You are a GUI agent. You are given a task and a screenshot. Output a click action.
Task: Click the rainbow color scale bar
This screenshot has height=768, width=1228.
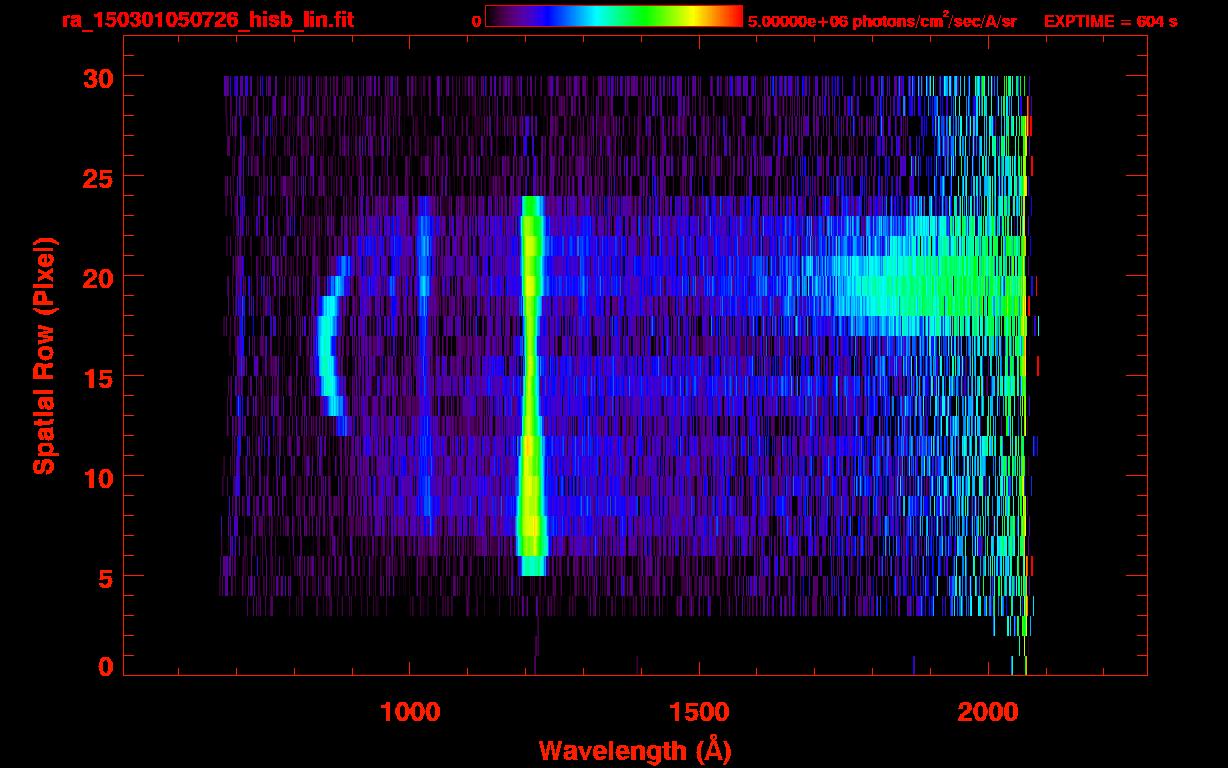(614, 16)
